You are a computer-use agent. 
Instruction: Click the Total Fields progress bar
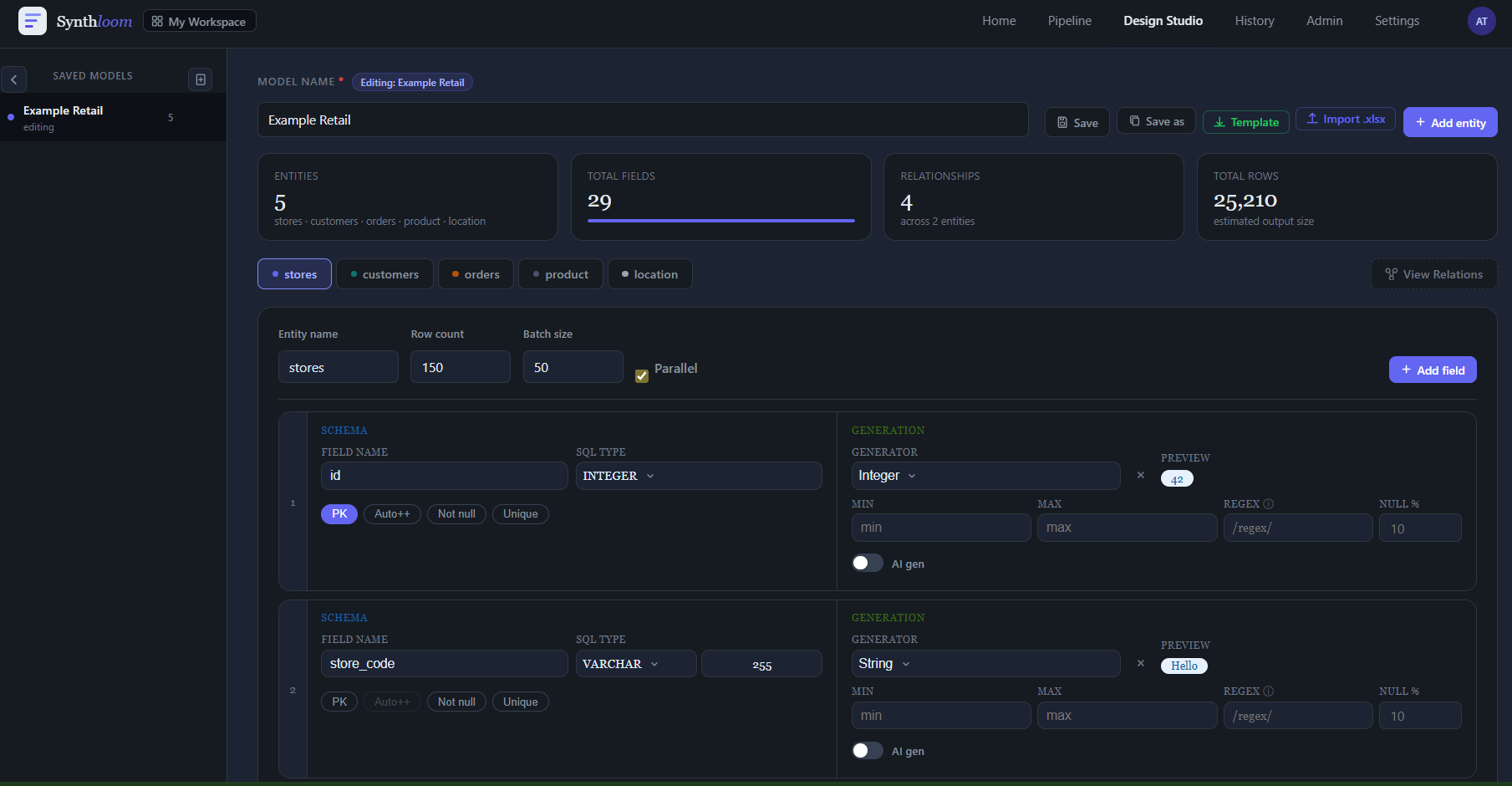721,221
